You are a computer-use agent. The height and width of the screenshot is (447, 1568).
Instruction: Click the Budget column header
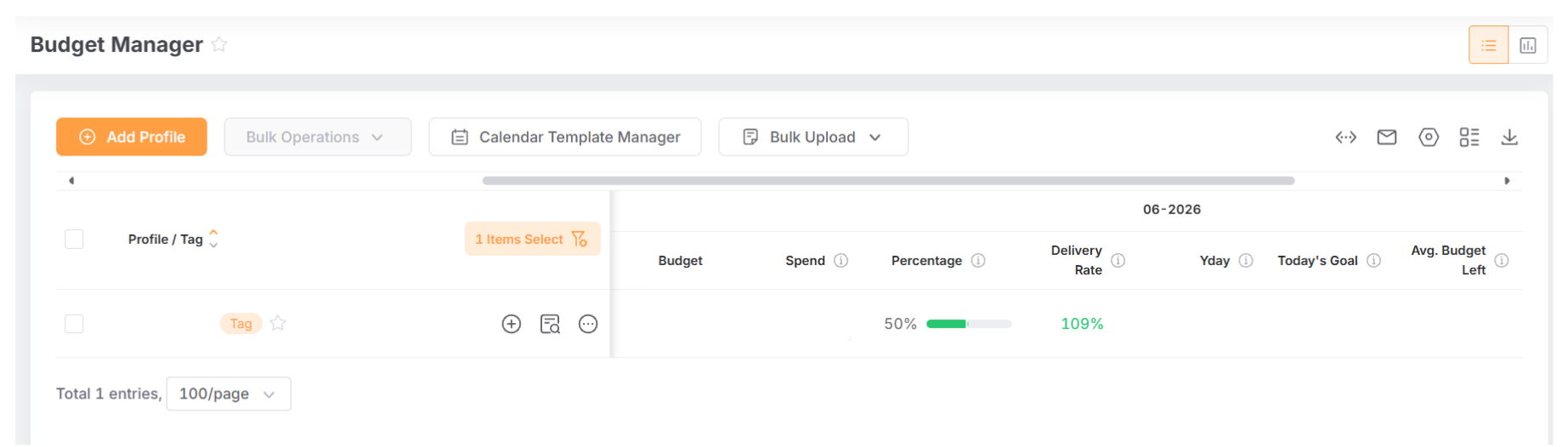pos(680,261)
